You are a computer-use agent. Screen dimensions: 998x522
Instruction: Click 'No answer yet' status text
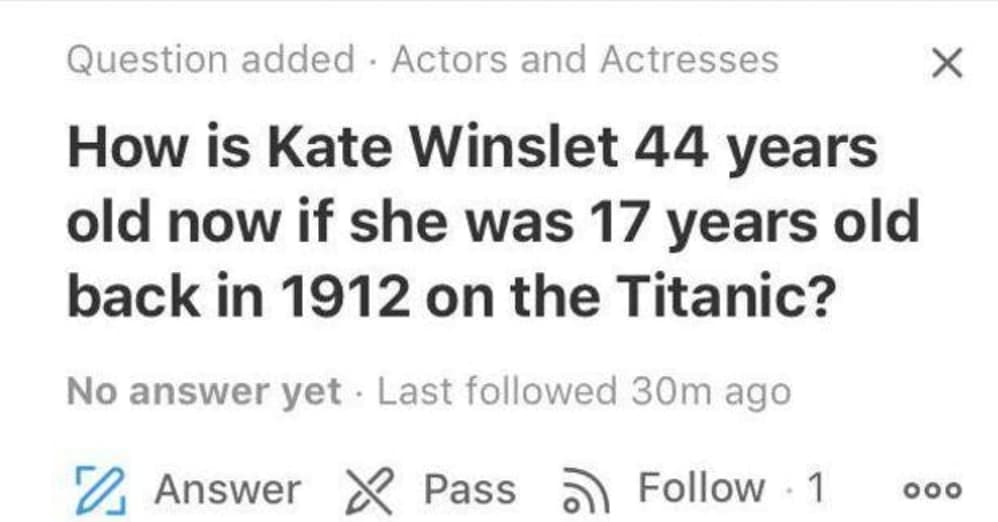click(204, 391)
